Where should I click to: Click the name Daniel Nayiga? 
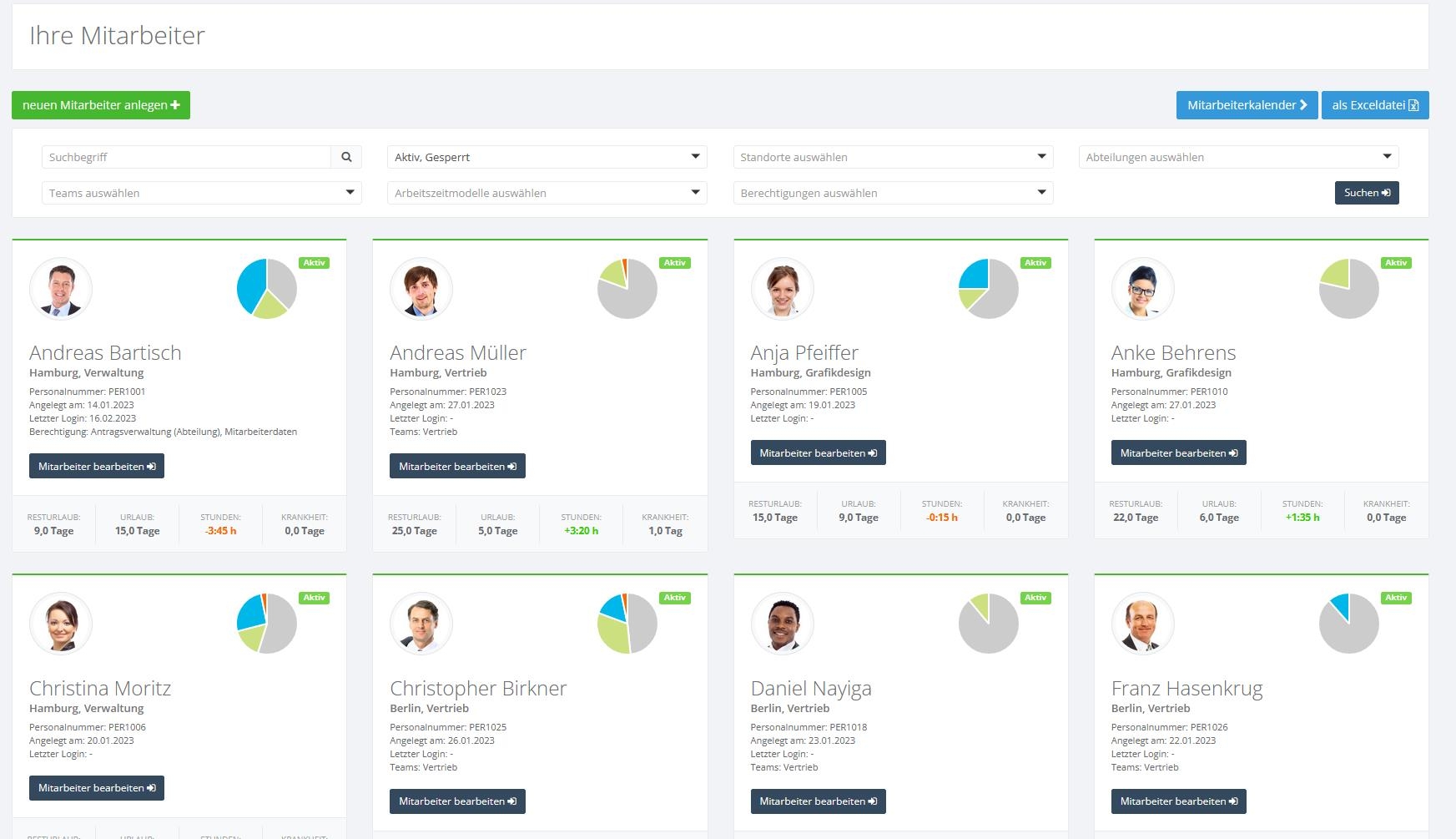pyautogui.click(x=811, y=688)
